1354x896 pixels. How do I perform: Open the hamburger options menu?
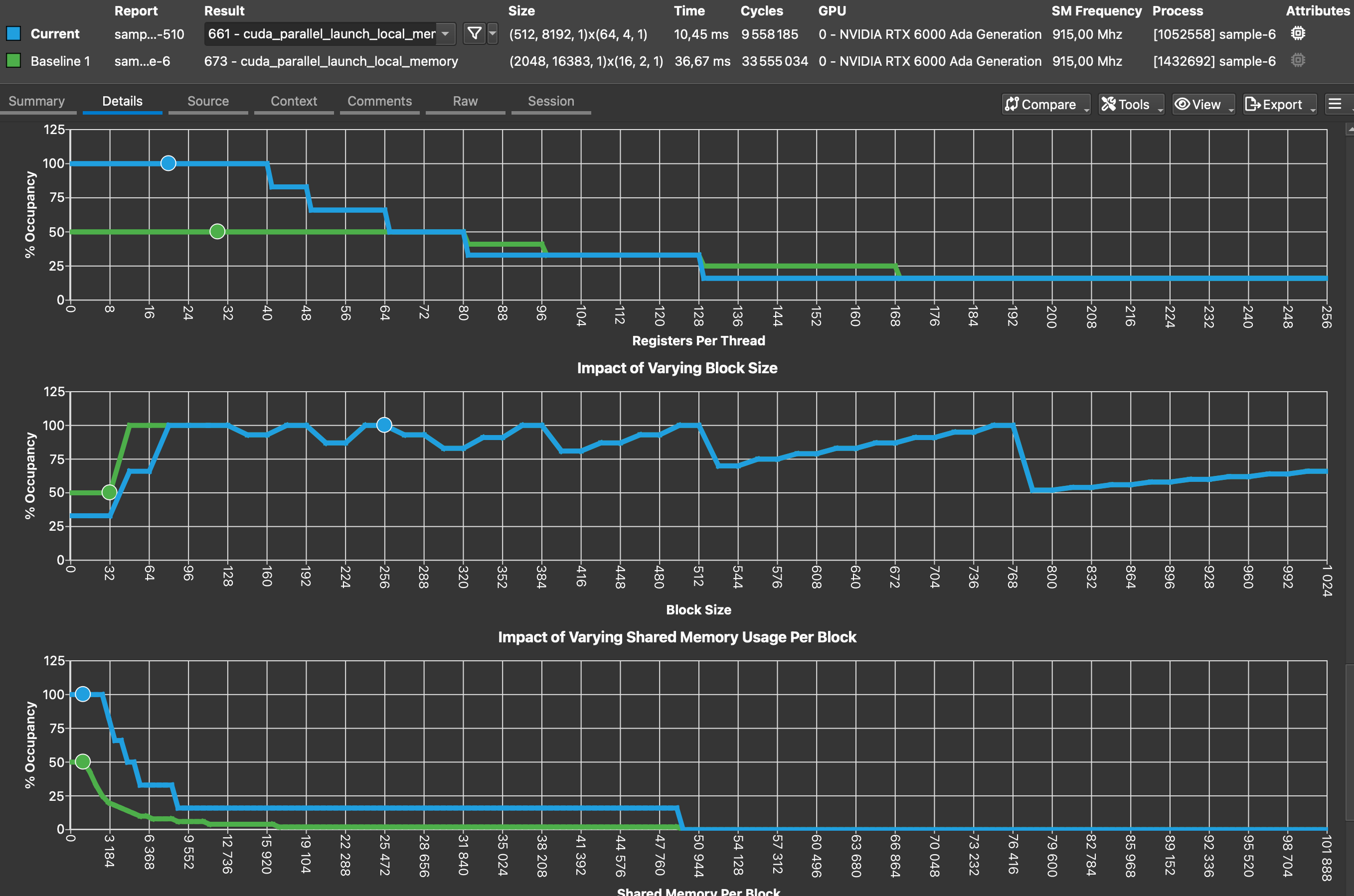pyautogui.click(x=1335, y=104)
